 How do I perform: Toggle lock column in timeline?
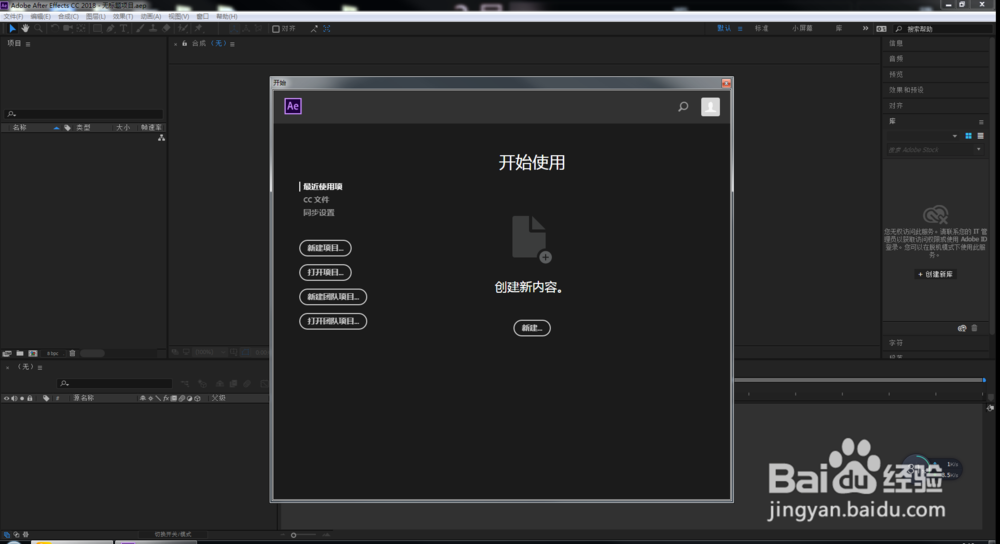pos(29,398)
